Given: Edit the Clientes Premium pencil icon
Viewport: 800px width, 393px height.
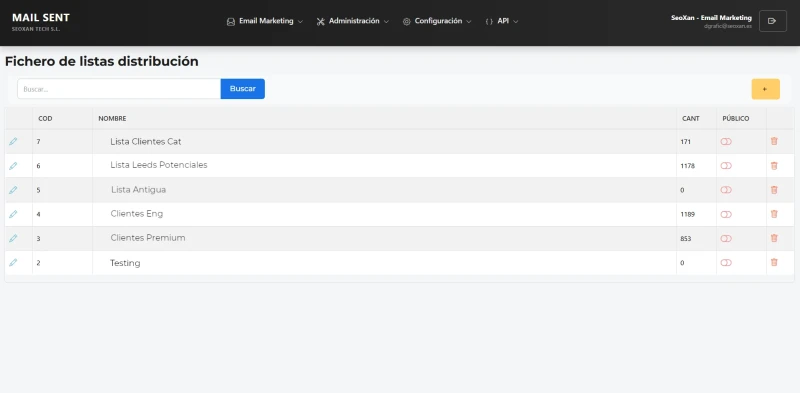Looking at the screenshot, I should pos(13,238).
